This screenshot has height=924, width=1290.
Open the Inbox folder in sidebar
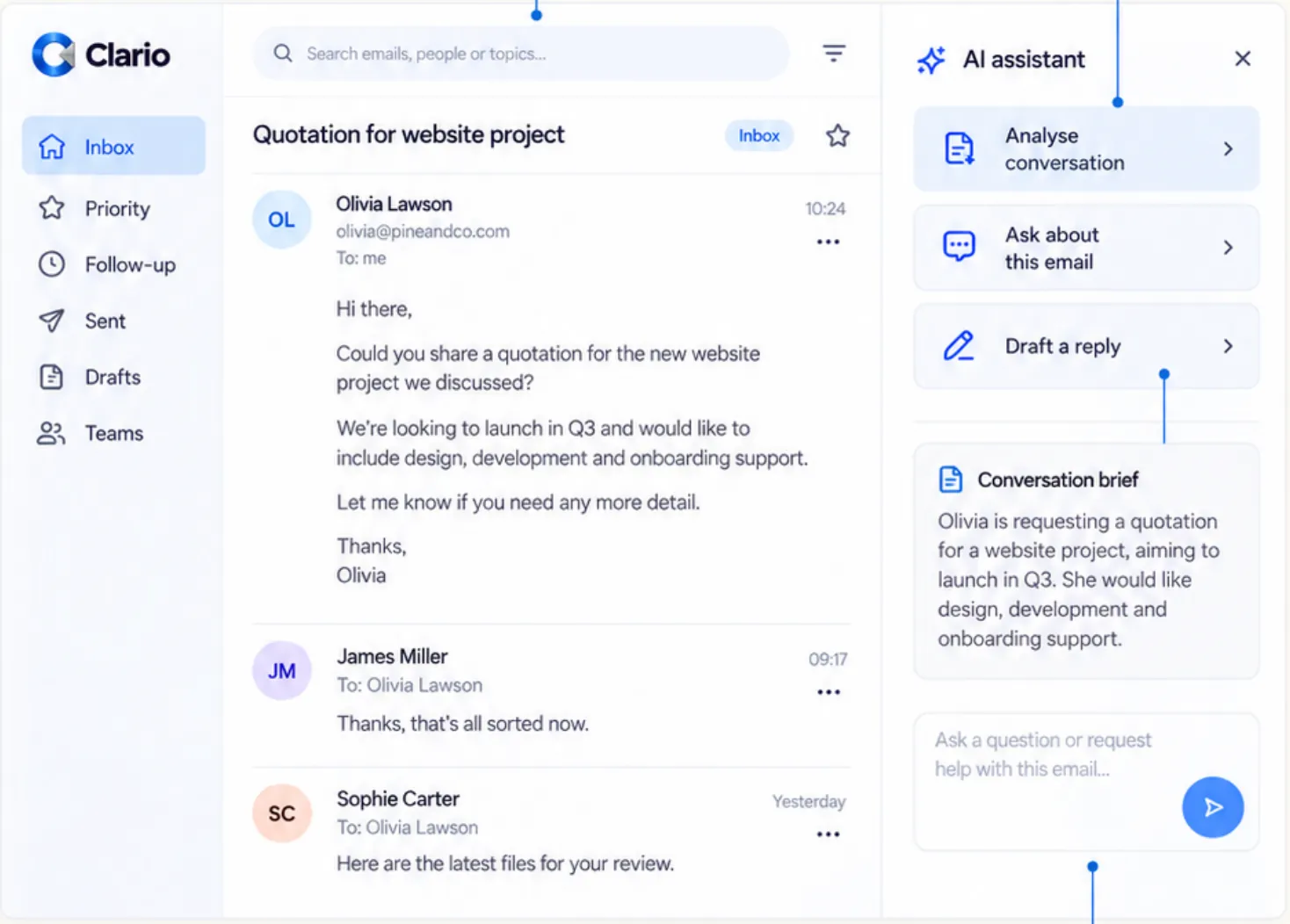[113, 146]
